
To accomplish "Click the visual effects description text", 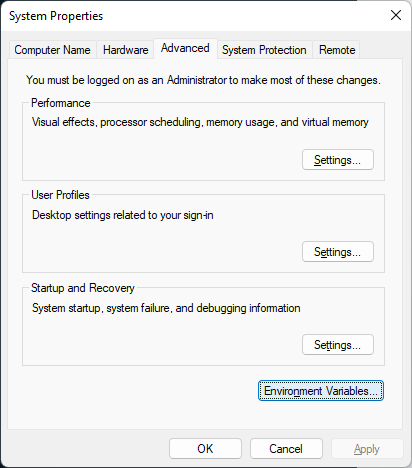I will point(200,122).
